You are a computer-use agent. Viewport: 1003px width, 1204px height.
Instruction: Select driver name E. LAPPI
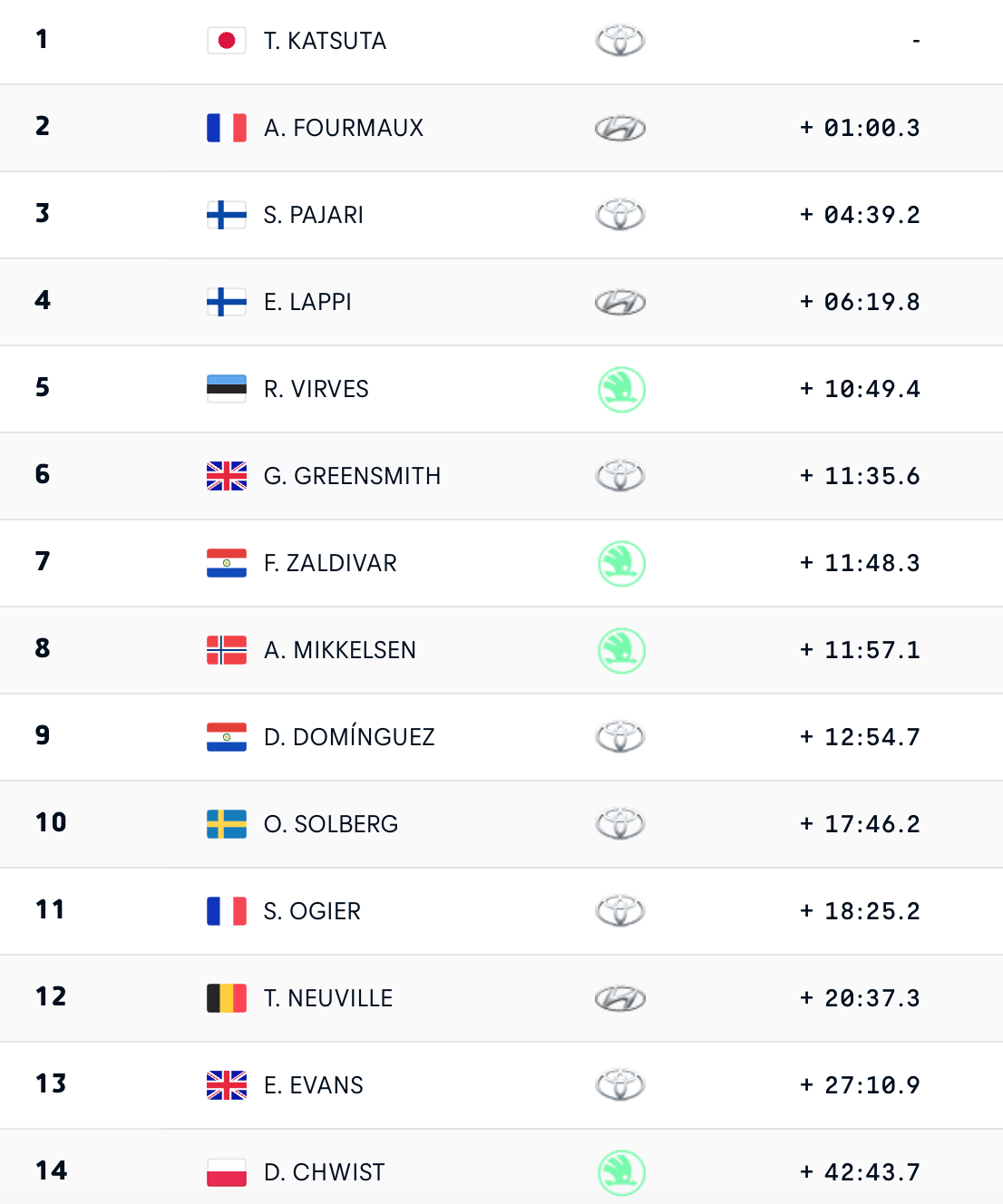[x=307, y=302]
